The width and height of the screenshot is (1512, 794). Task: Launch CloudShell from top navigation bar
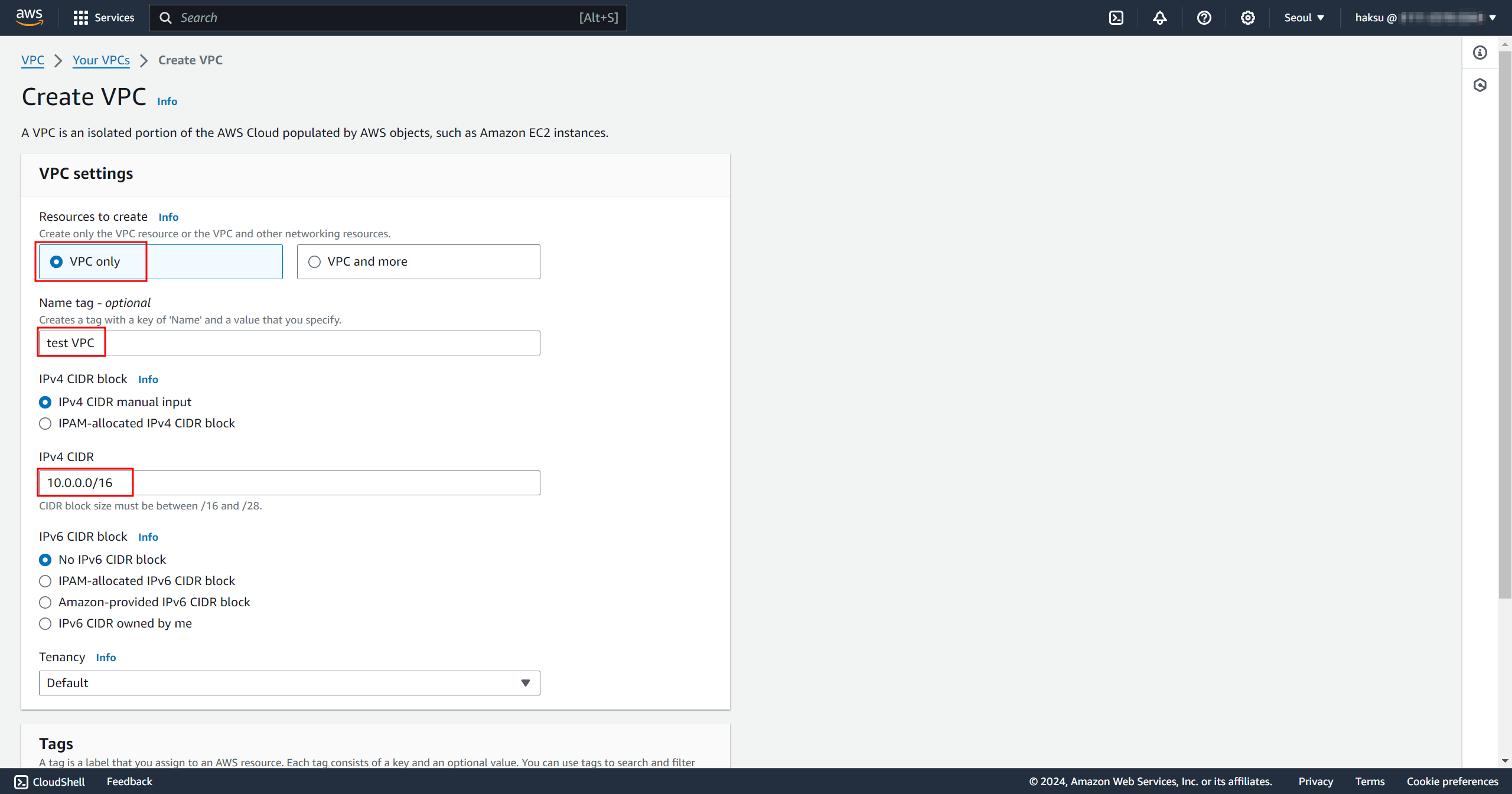[1116, 18]
